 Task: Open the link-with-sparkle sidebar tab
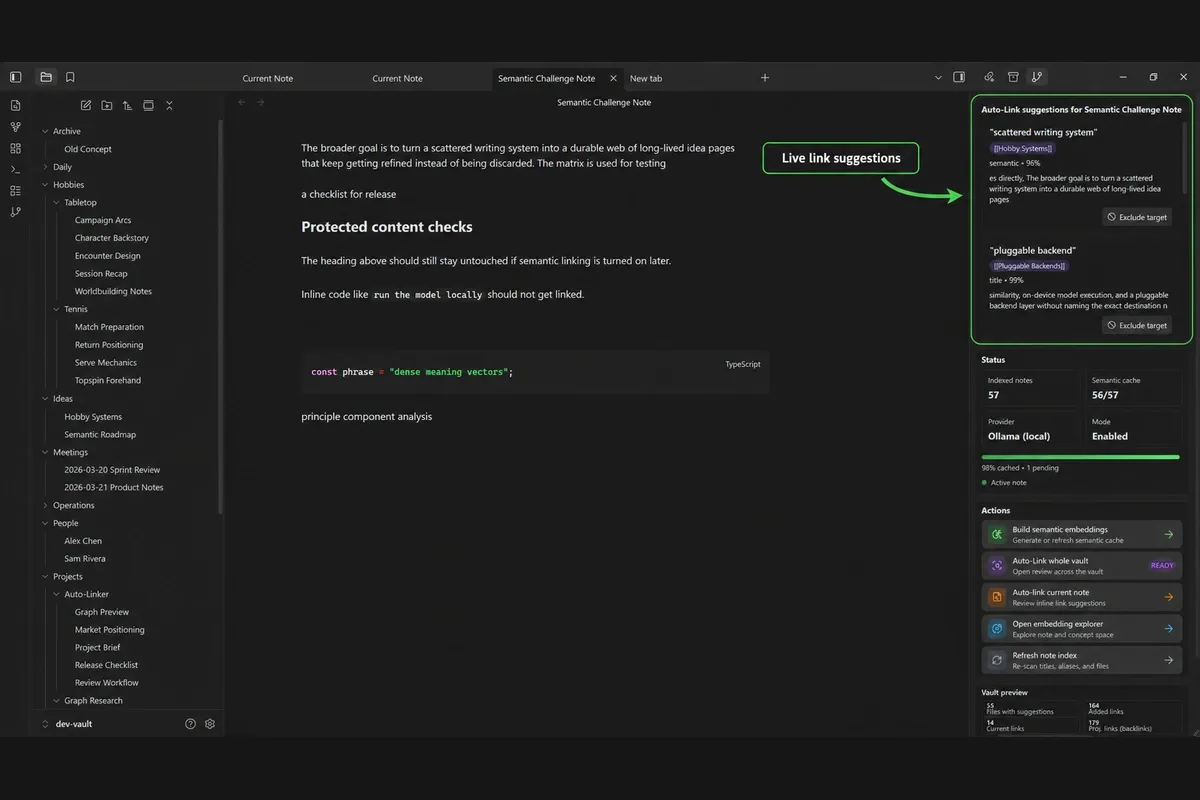[x=989, y=77]
